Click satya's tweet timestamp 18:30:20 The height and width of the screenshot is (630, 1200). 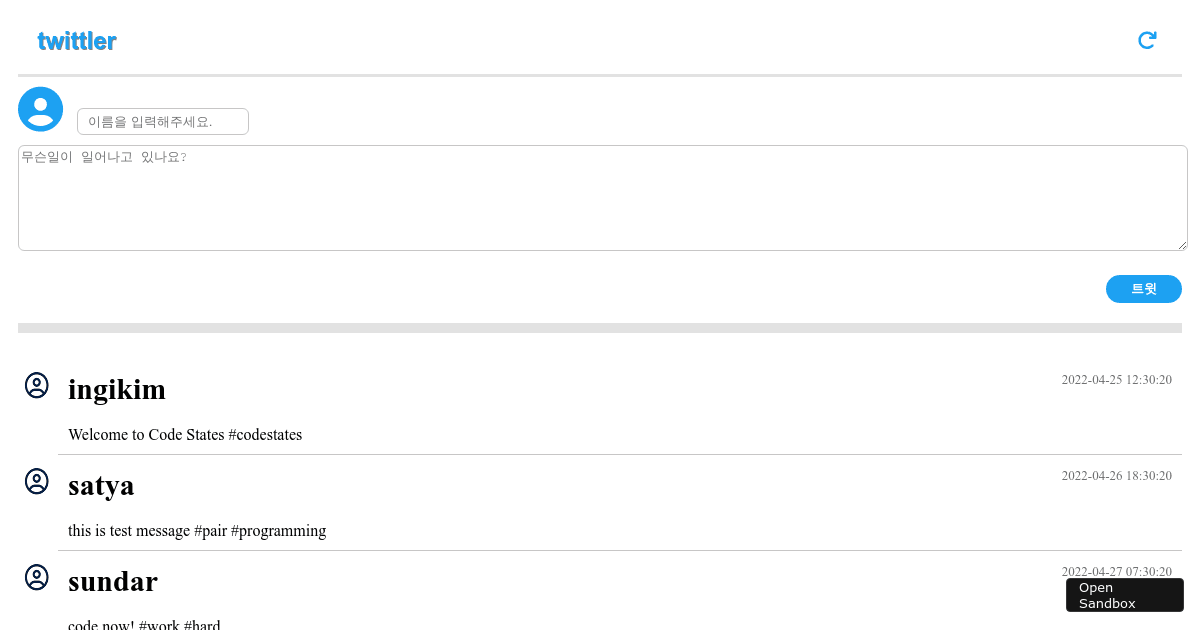pyautogui.click(x=1116, y=476)
